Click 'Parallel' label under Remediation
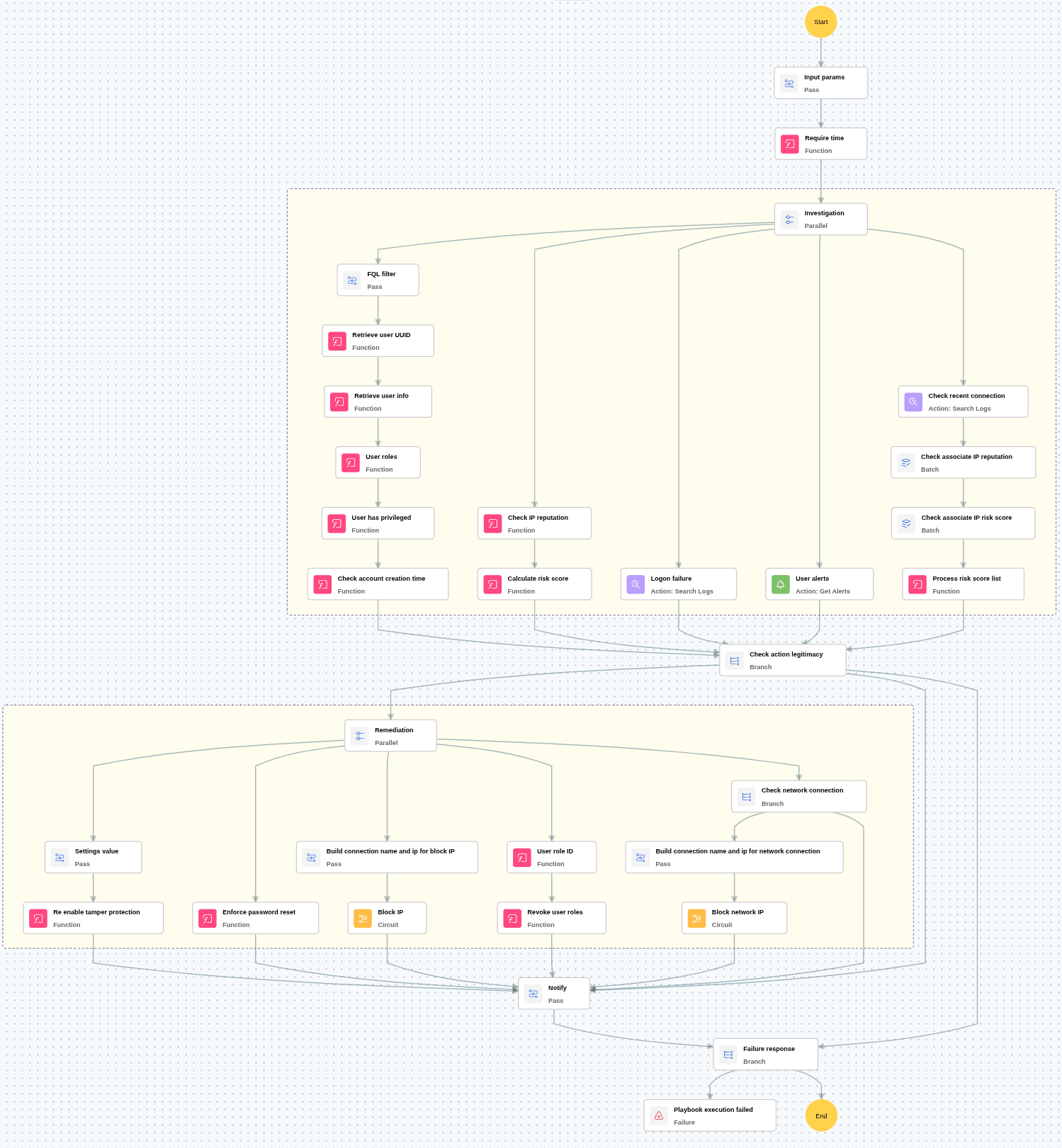 [386, 743]
